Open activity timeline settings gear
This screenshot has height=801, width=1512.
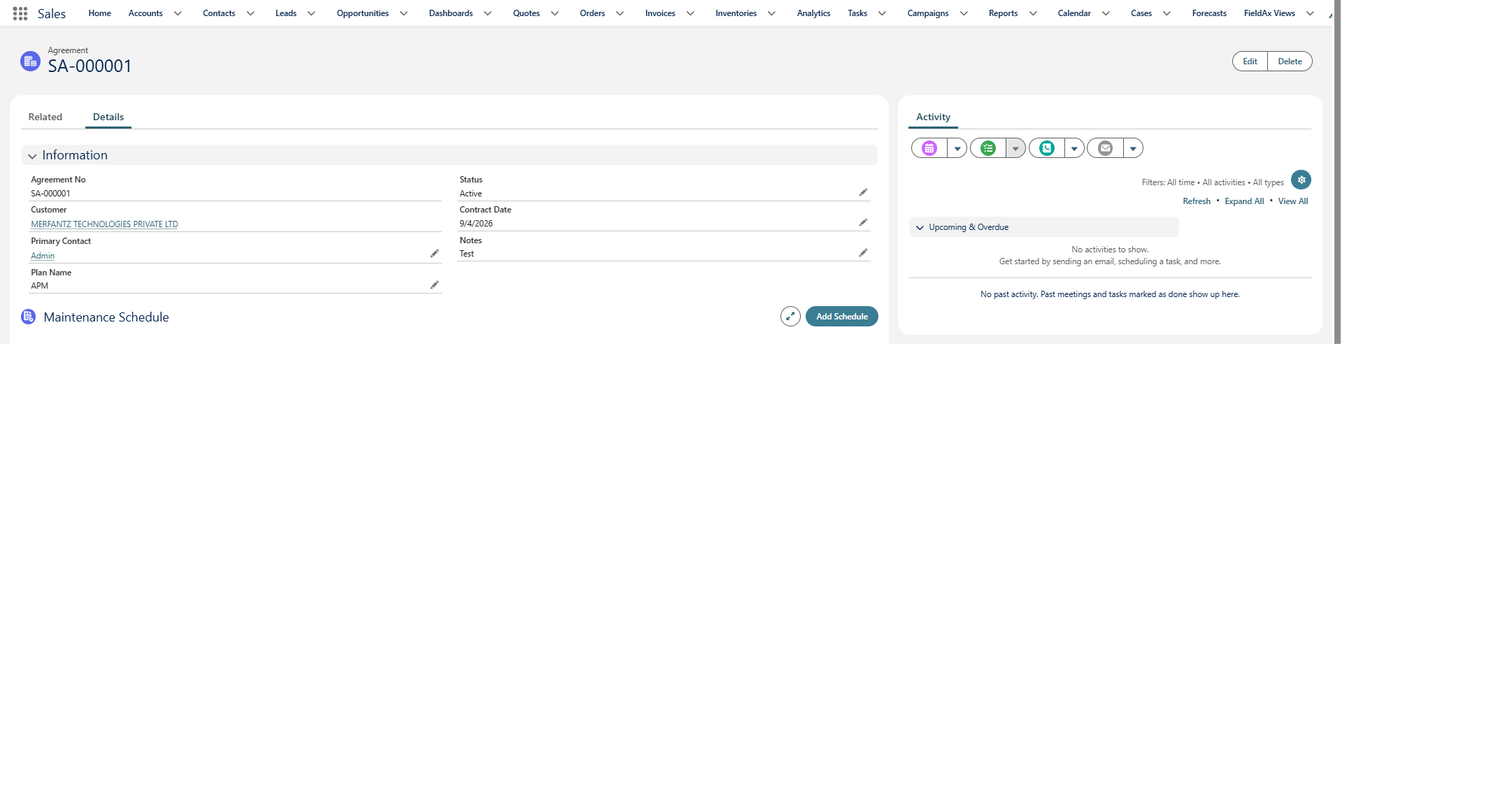(x=1301, y=180)
